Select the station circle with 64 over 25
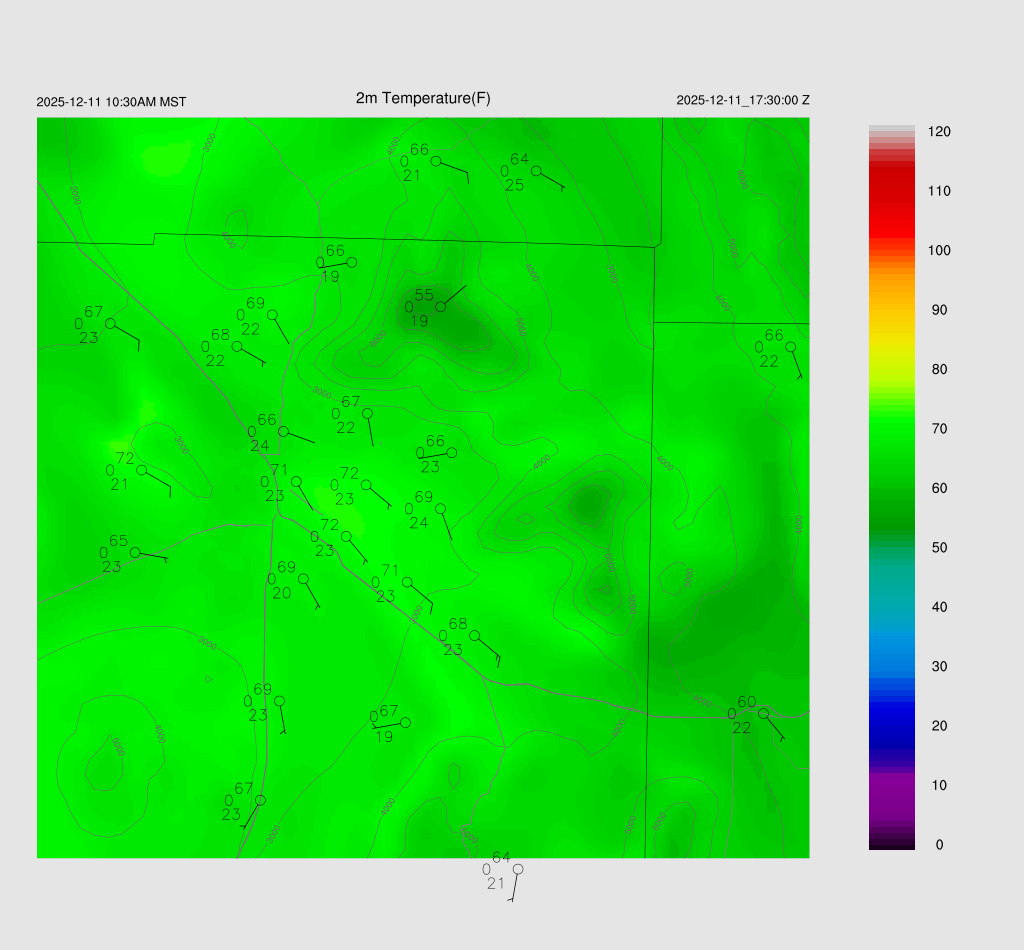The image size is (1024, 950). [536, 171]
